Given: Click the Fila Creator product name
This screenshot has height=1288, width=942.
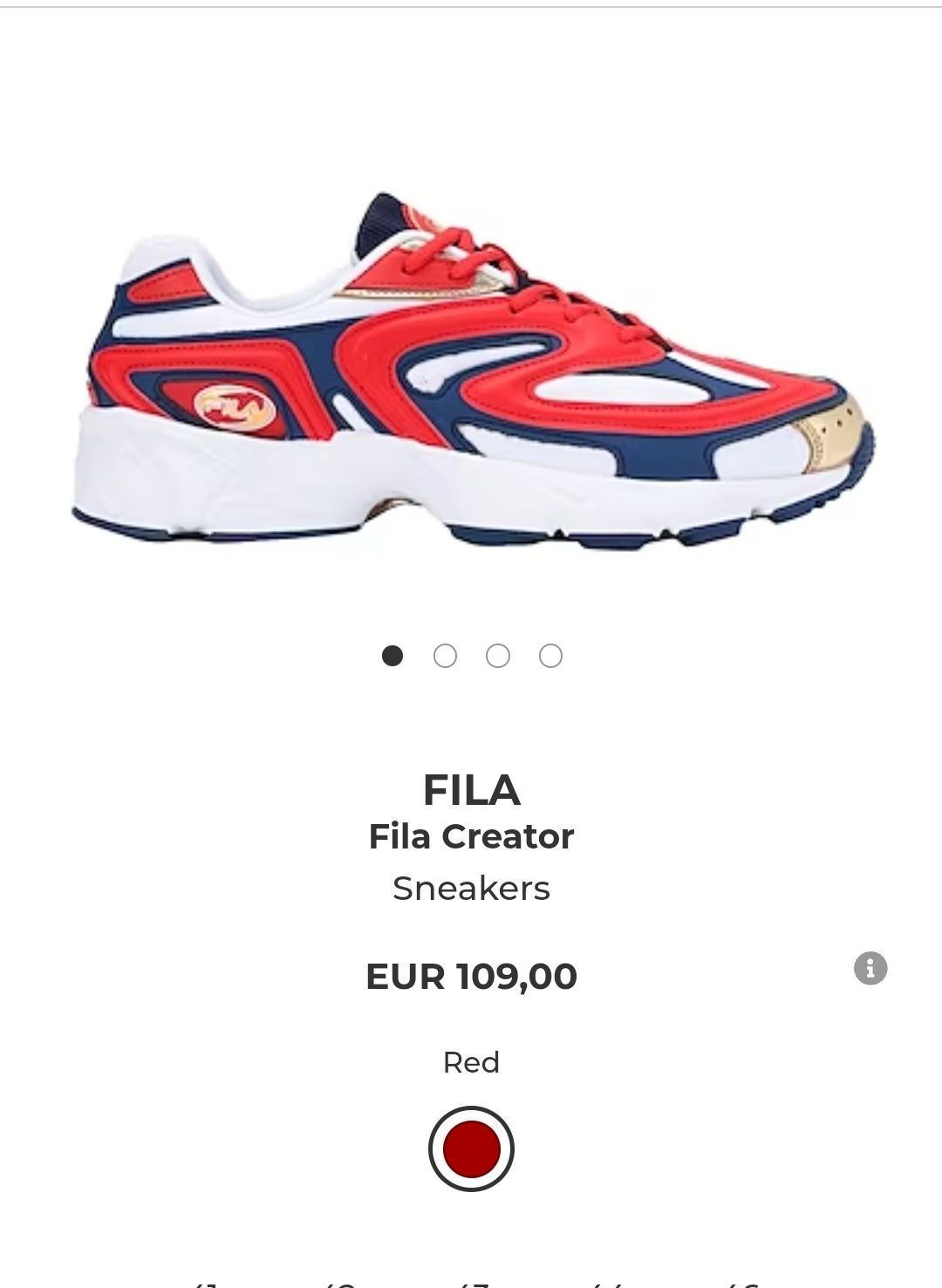Looking at the screenshot, I should coord(471,836).
